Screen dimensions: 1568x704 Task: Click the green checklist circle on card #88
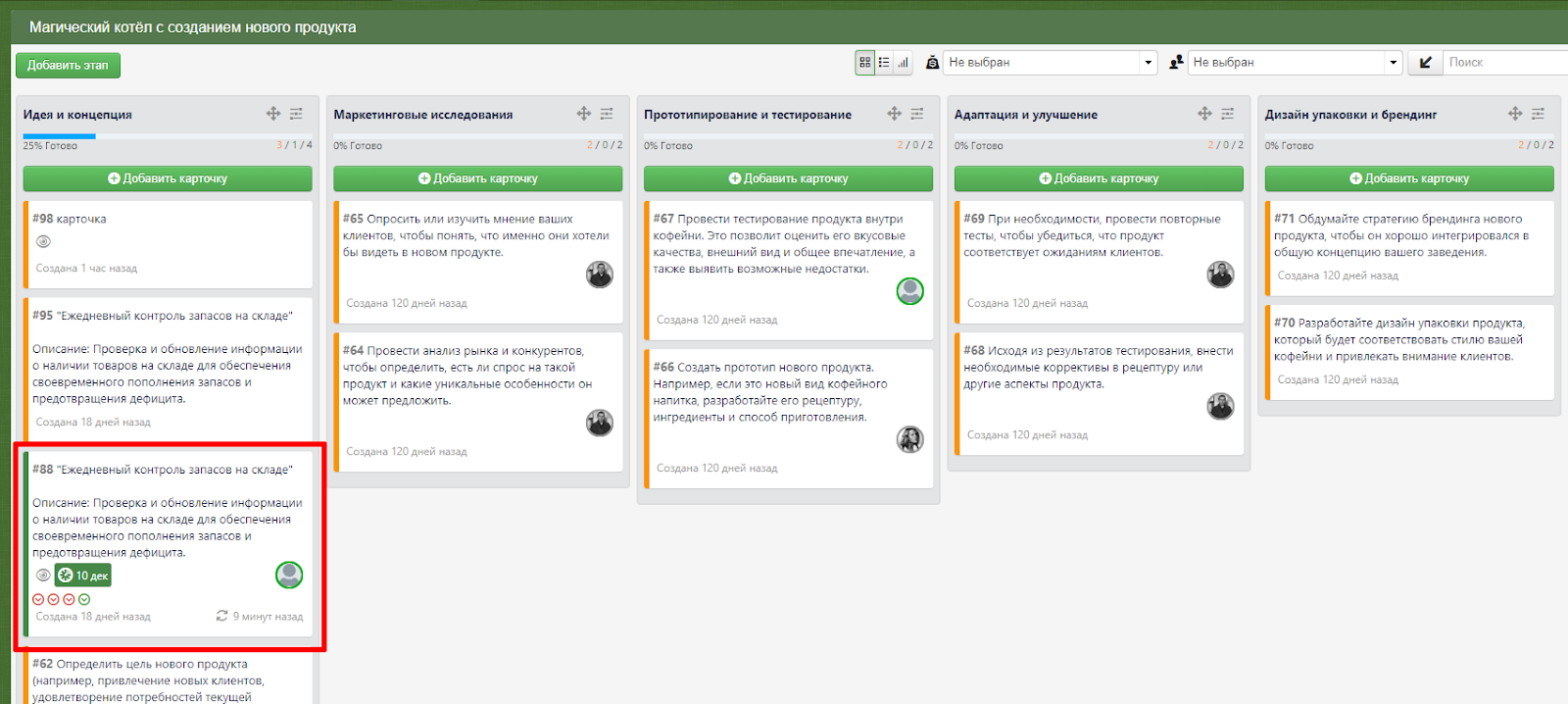click(x=84, y=599)
